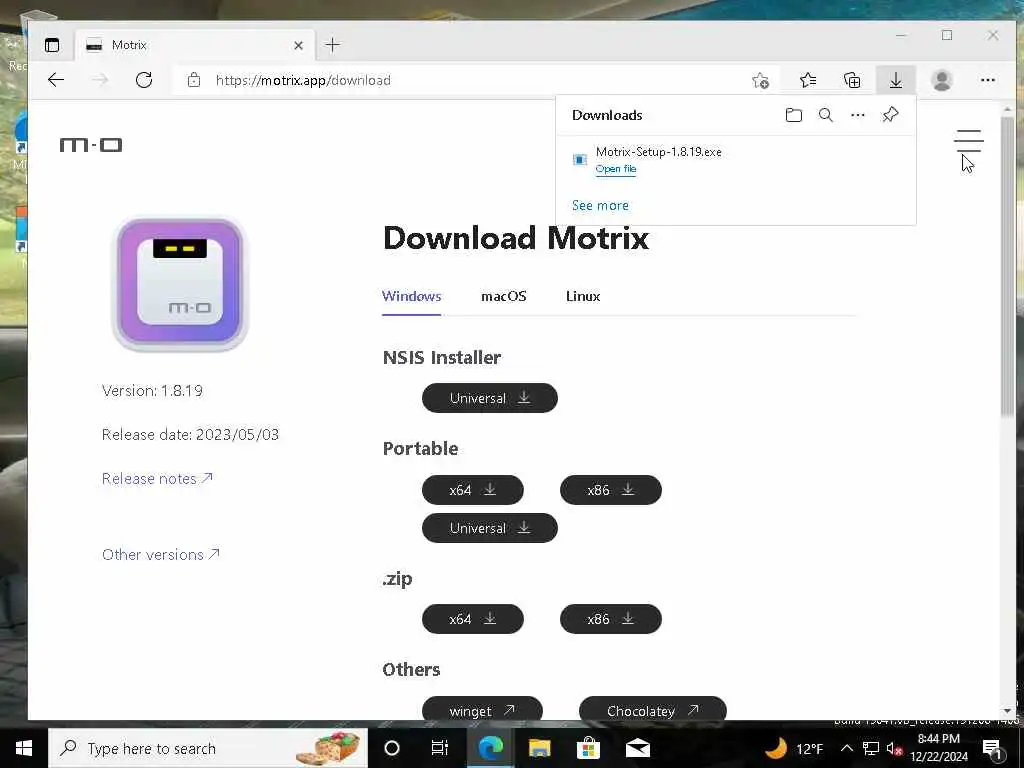Open downloads folder from Downloads panel
The height and width of the screenshot is (768, 1024).
point(793,116)
